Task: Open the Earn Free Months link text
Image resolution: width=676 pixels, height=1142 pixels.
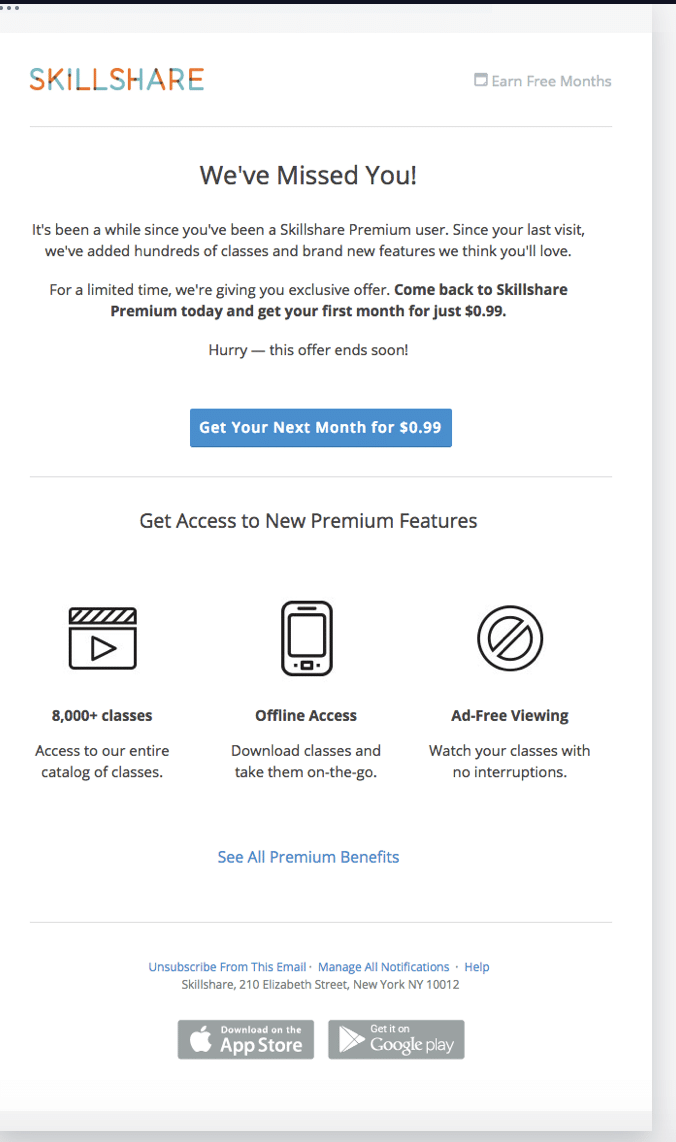Action: tap(551, 81)
